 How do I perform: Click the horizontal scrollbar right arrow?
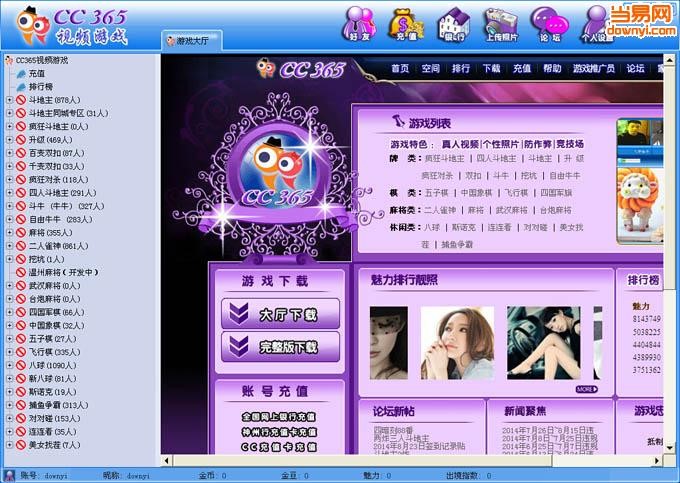pyautogui.click(x=657, y=460)
